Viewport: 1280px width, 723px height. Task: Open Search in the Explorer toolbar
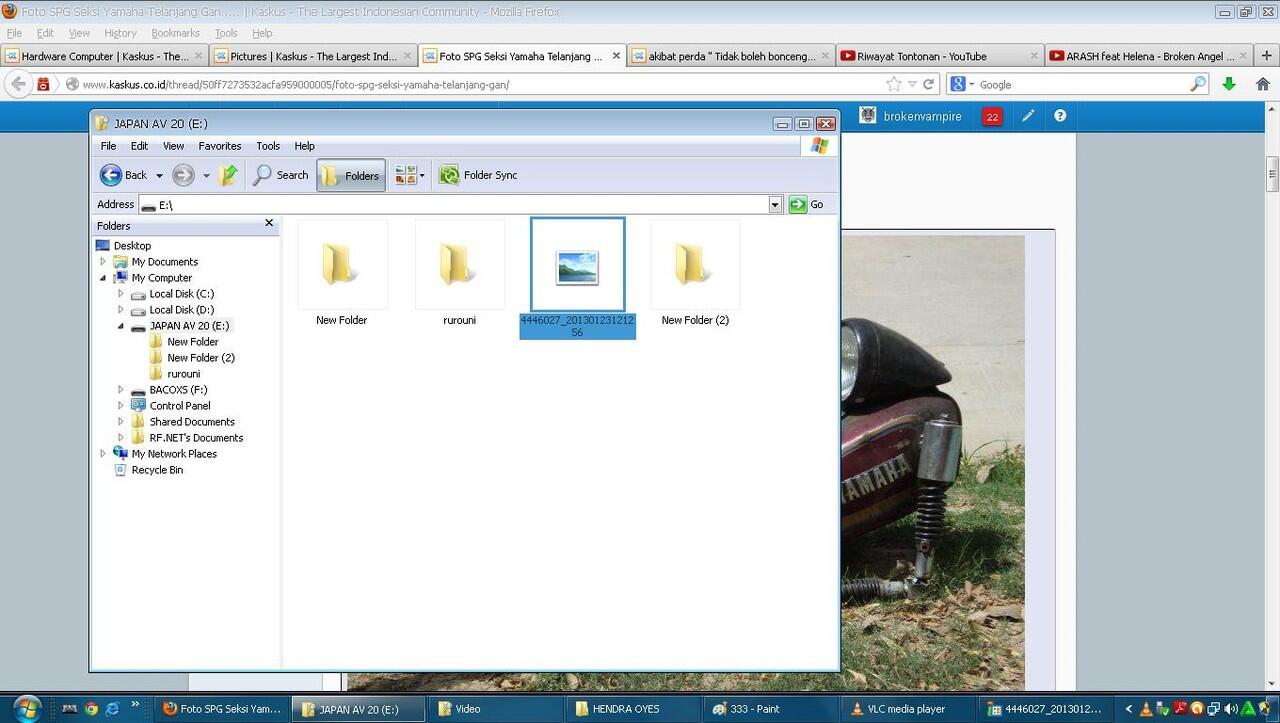point(280,175)
